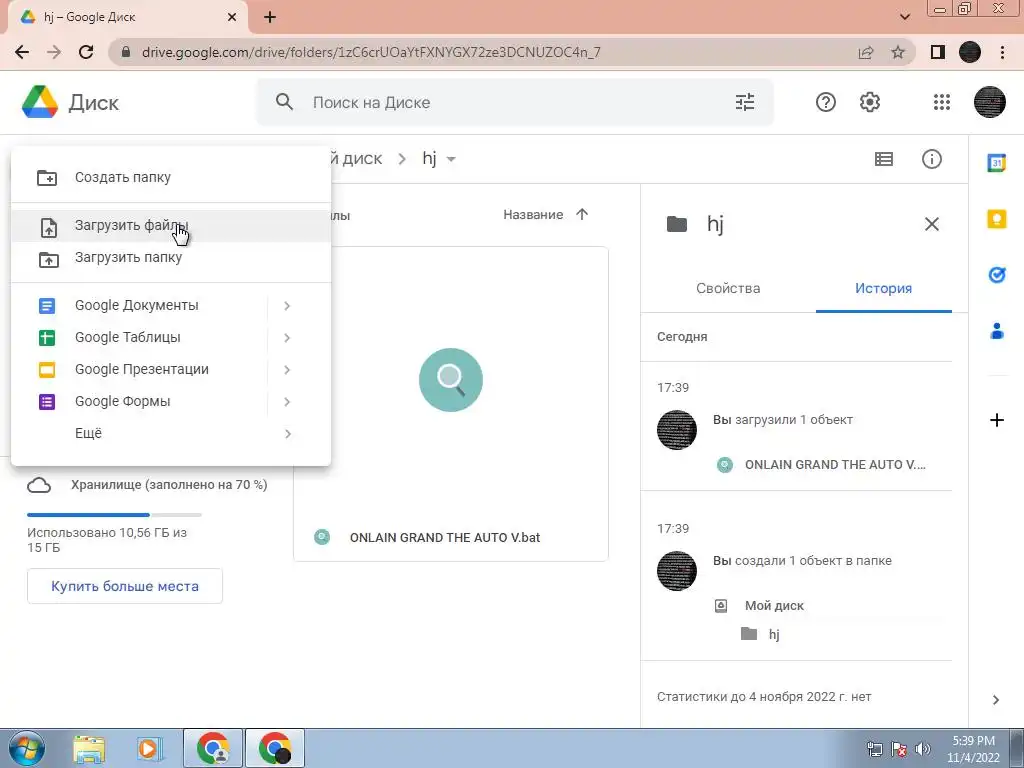Click the ONLAIN GRAND THE AUTO V.bat file name
The width and height of the screenshot is (1024, 768).
pos(445,537)
